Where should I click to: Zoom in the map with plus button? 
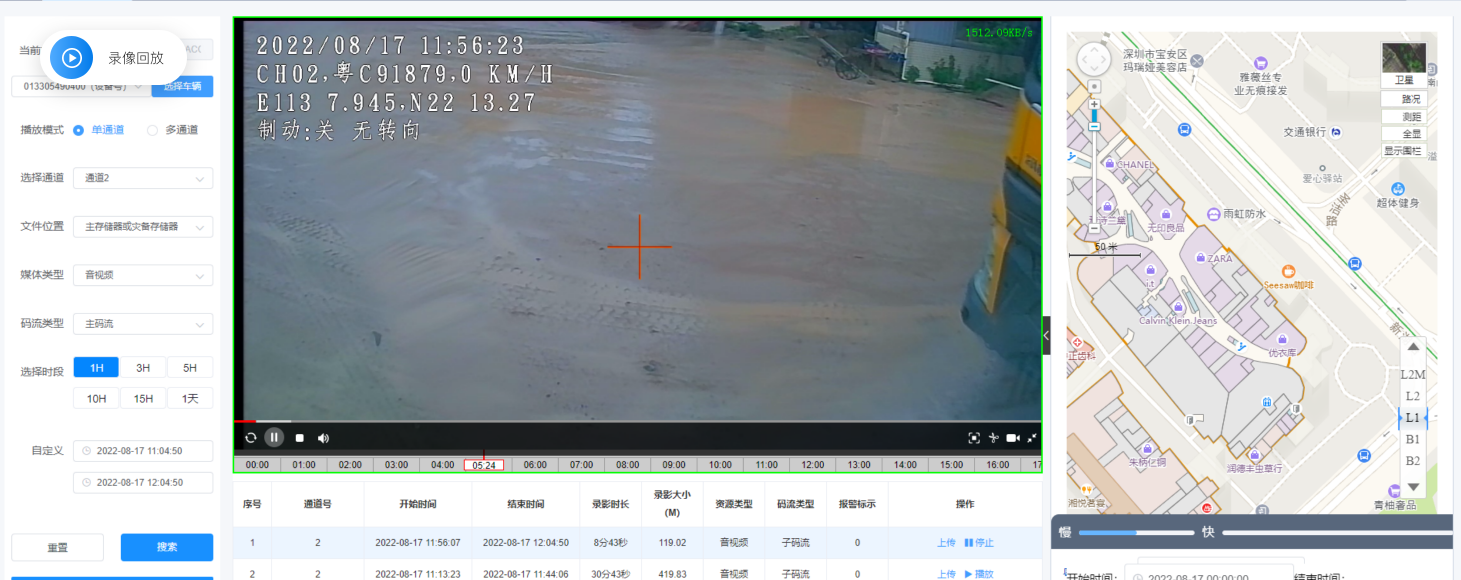click(x=1094, y=104)
